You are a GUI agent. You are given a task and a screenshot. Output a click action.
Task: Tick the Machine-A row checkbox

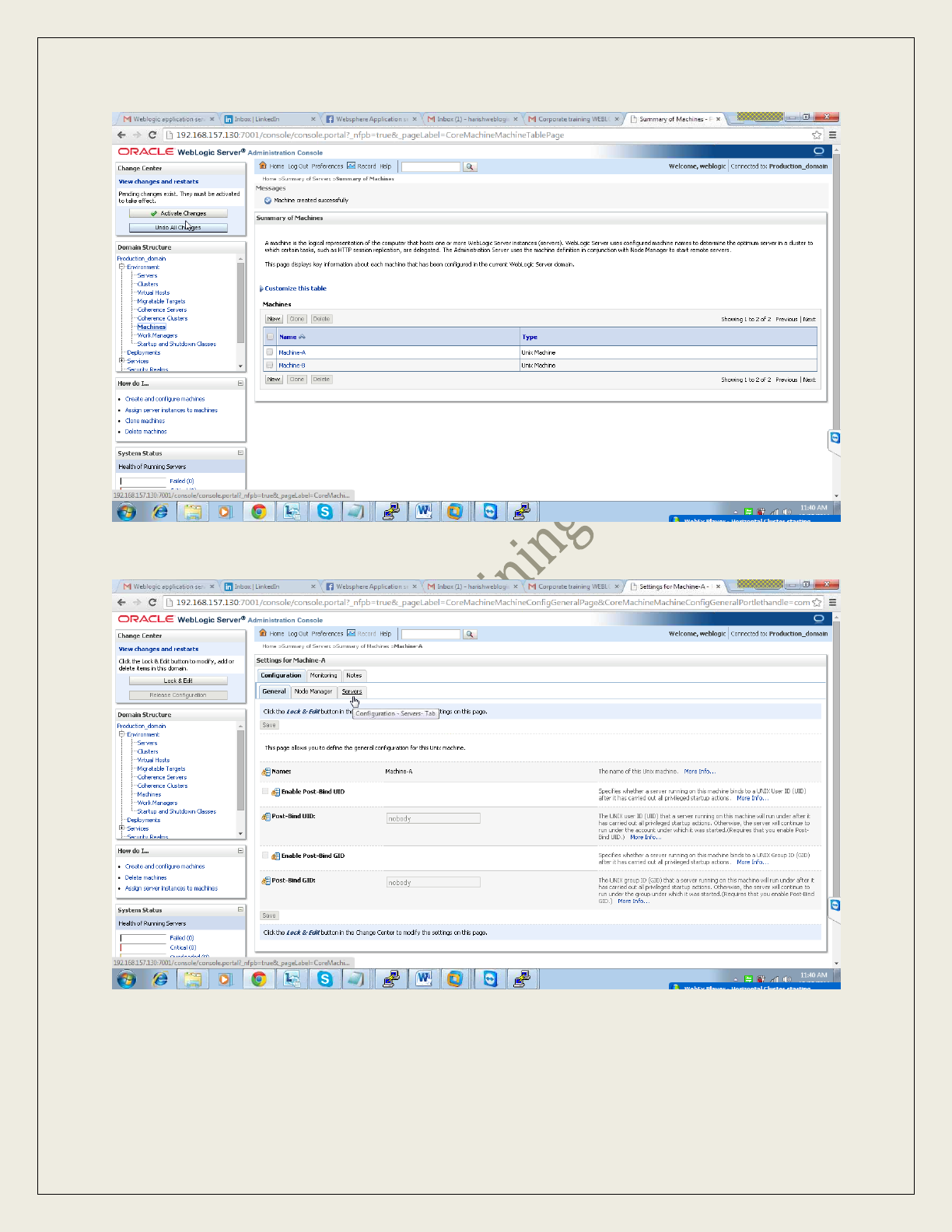270,352
